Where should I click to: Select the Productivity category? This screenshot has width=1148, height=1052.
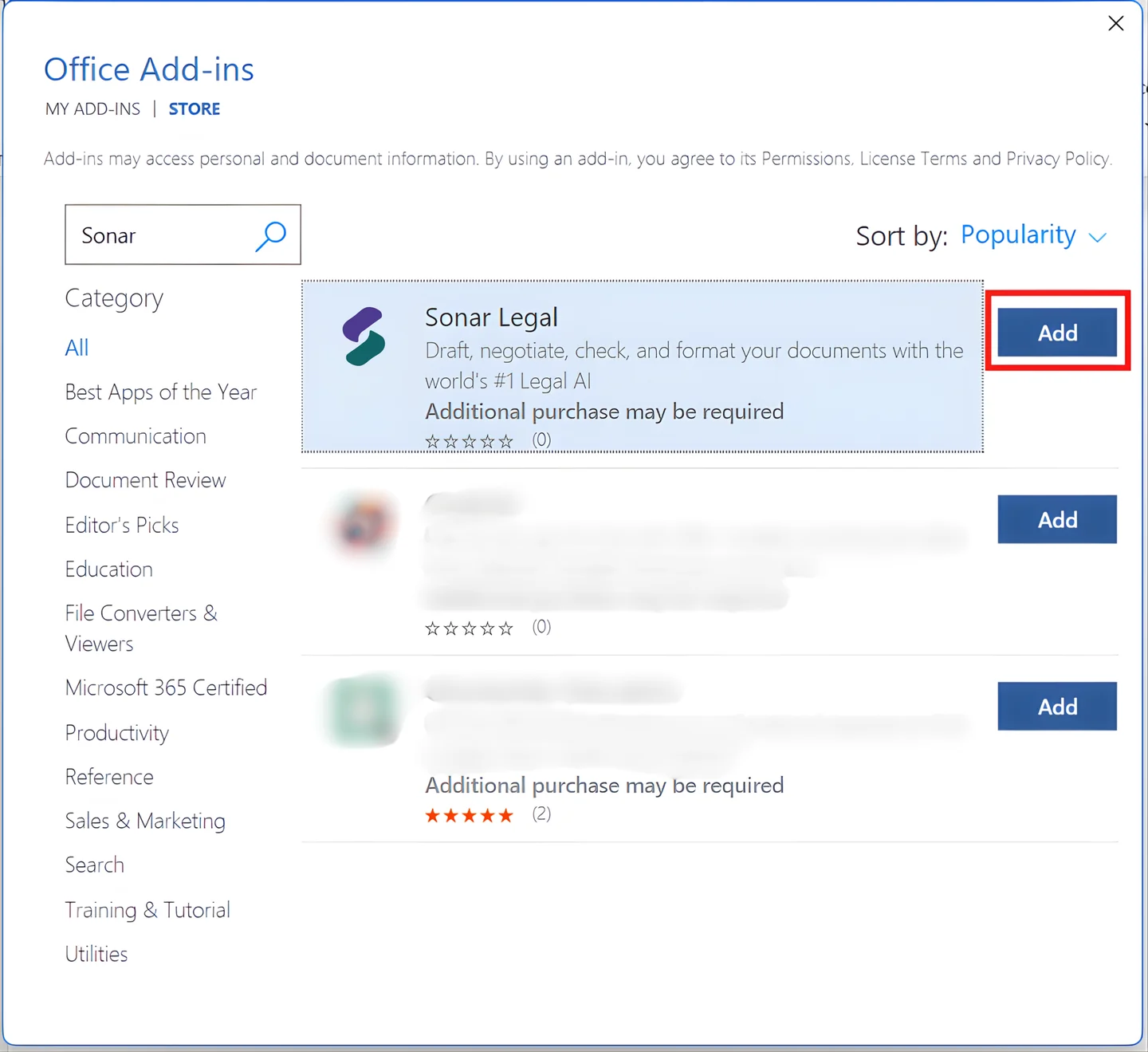[x=117, y=733]
